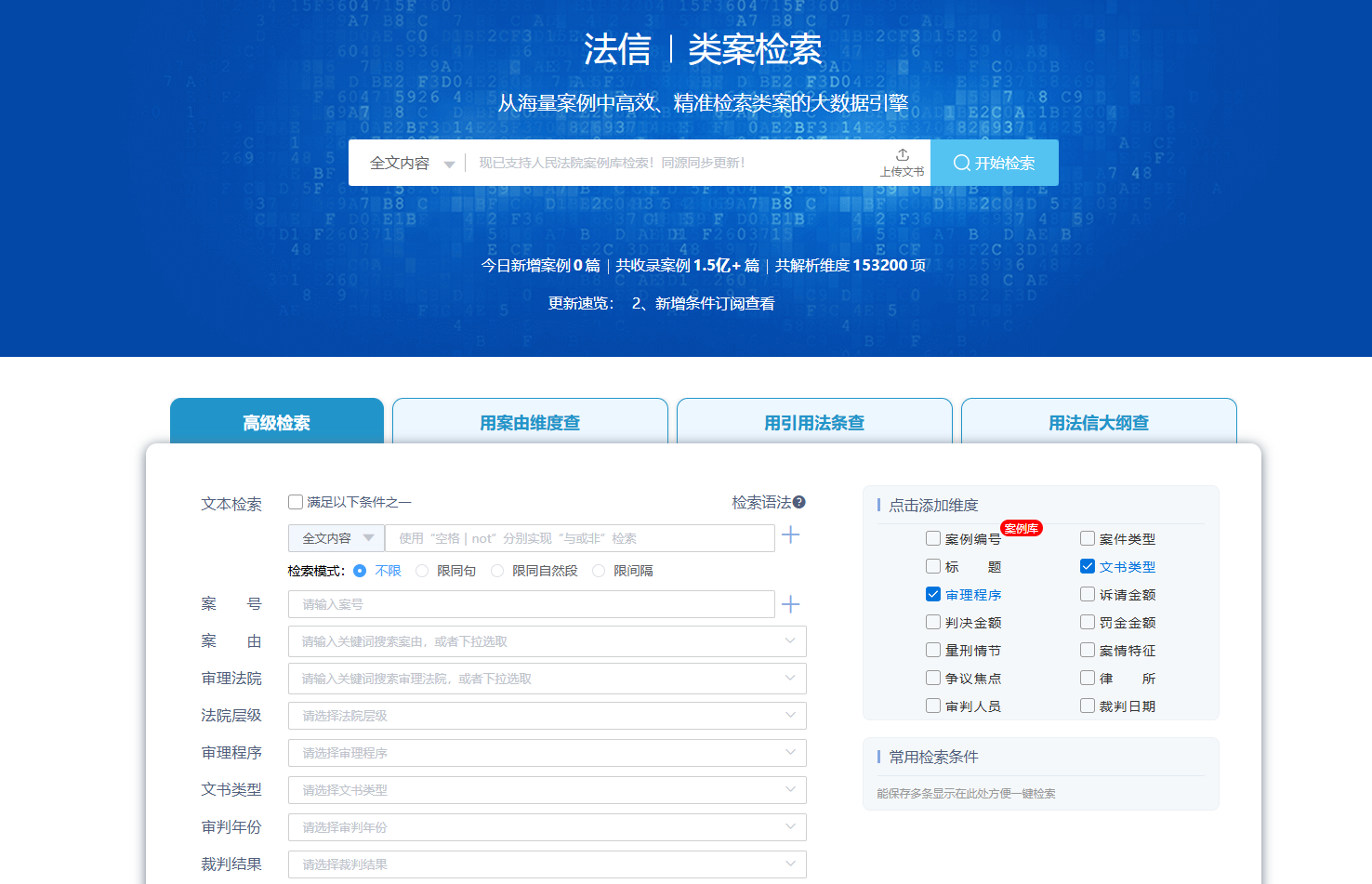
Task: Add another text search row with plus icon
Action: 791,534
